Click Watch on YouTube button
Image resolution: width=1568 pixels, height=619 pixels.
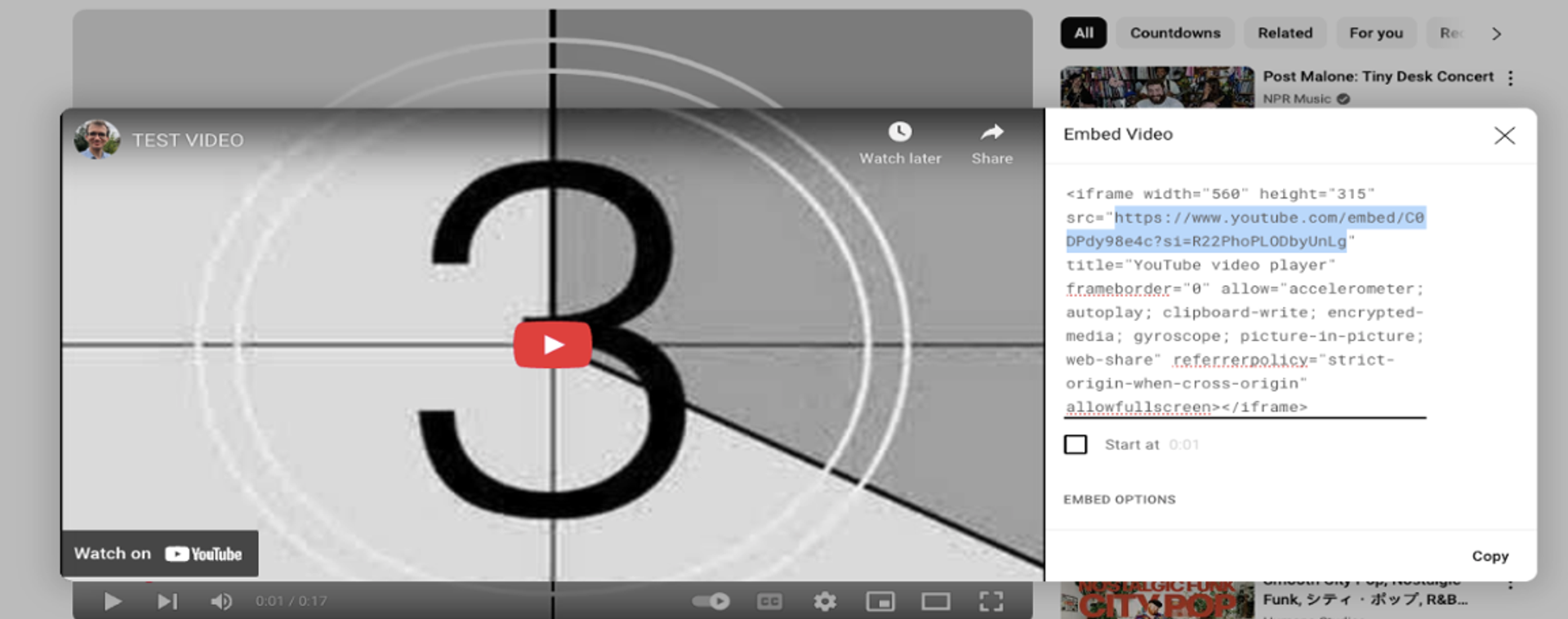pyautogui.click(x=160, y=554)
